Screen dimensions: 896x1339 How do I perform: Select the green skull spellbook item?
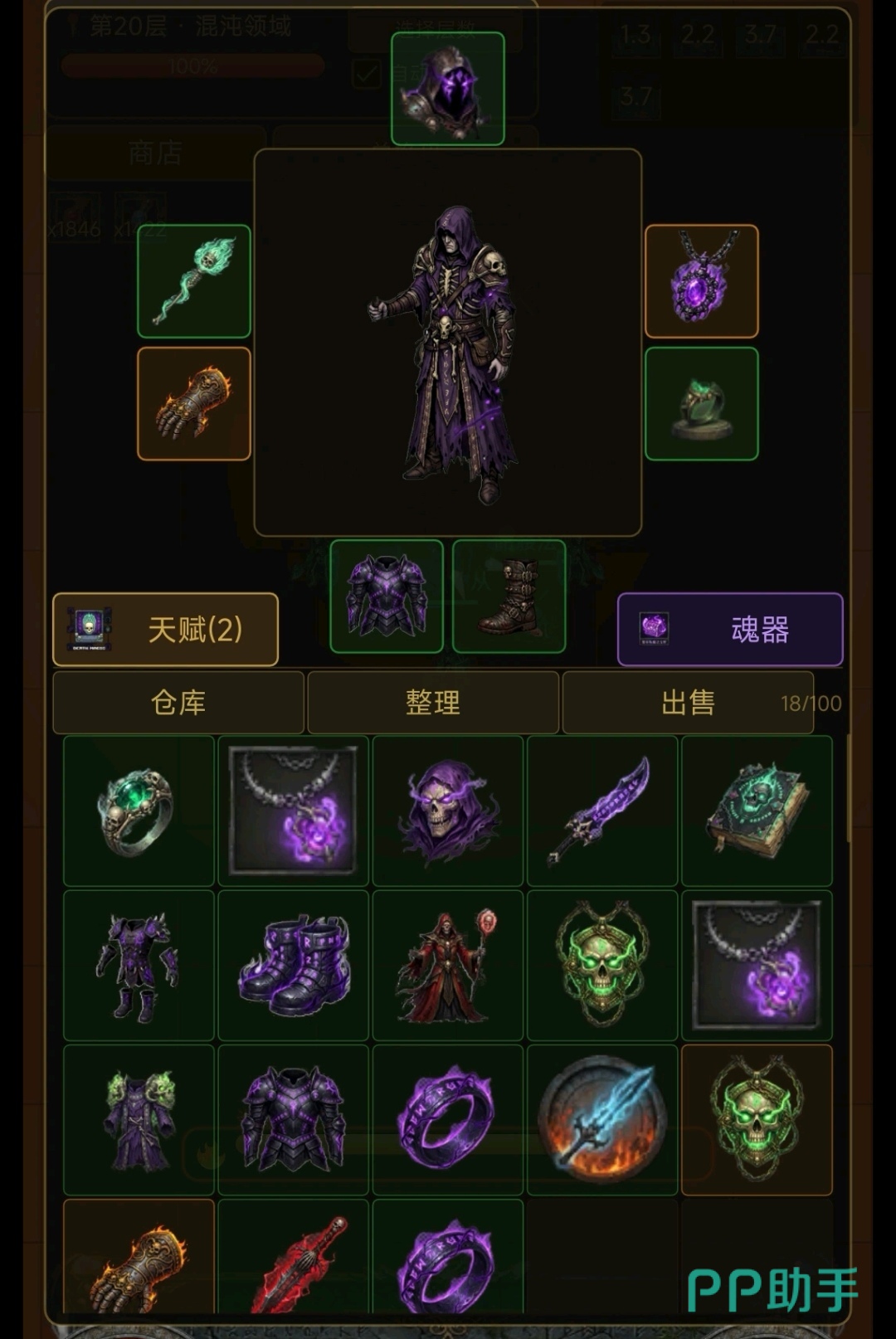click(757, 811)
